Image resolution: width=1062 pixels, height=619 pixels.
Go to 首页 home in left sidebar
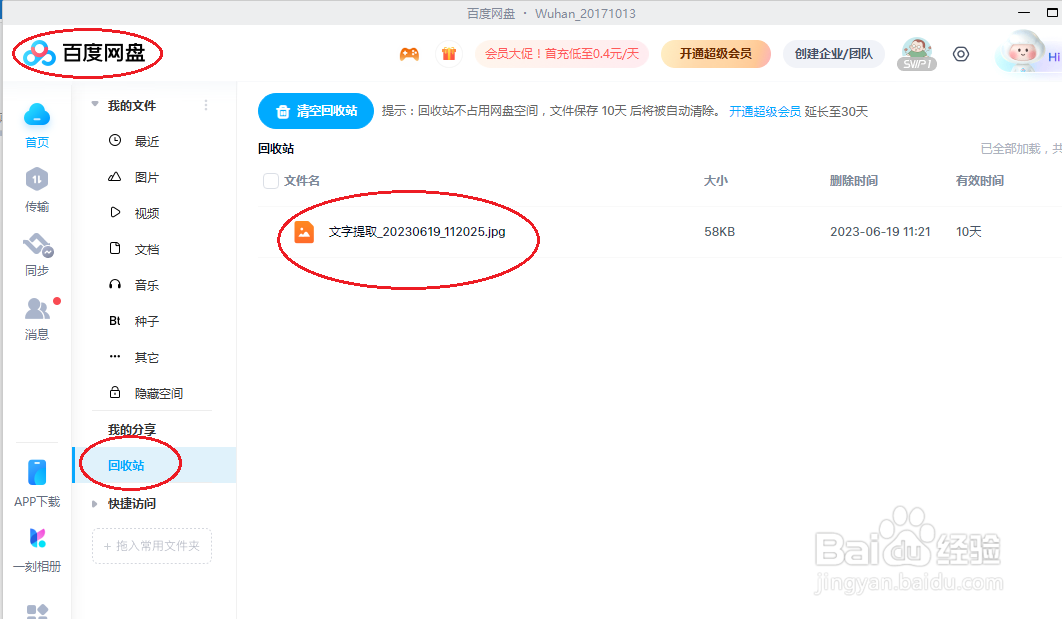click(37, 126)
